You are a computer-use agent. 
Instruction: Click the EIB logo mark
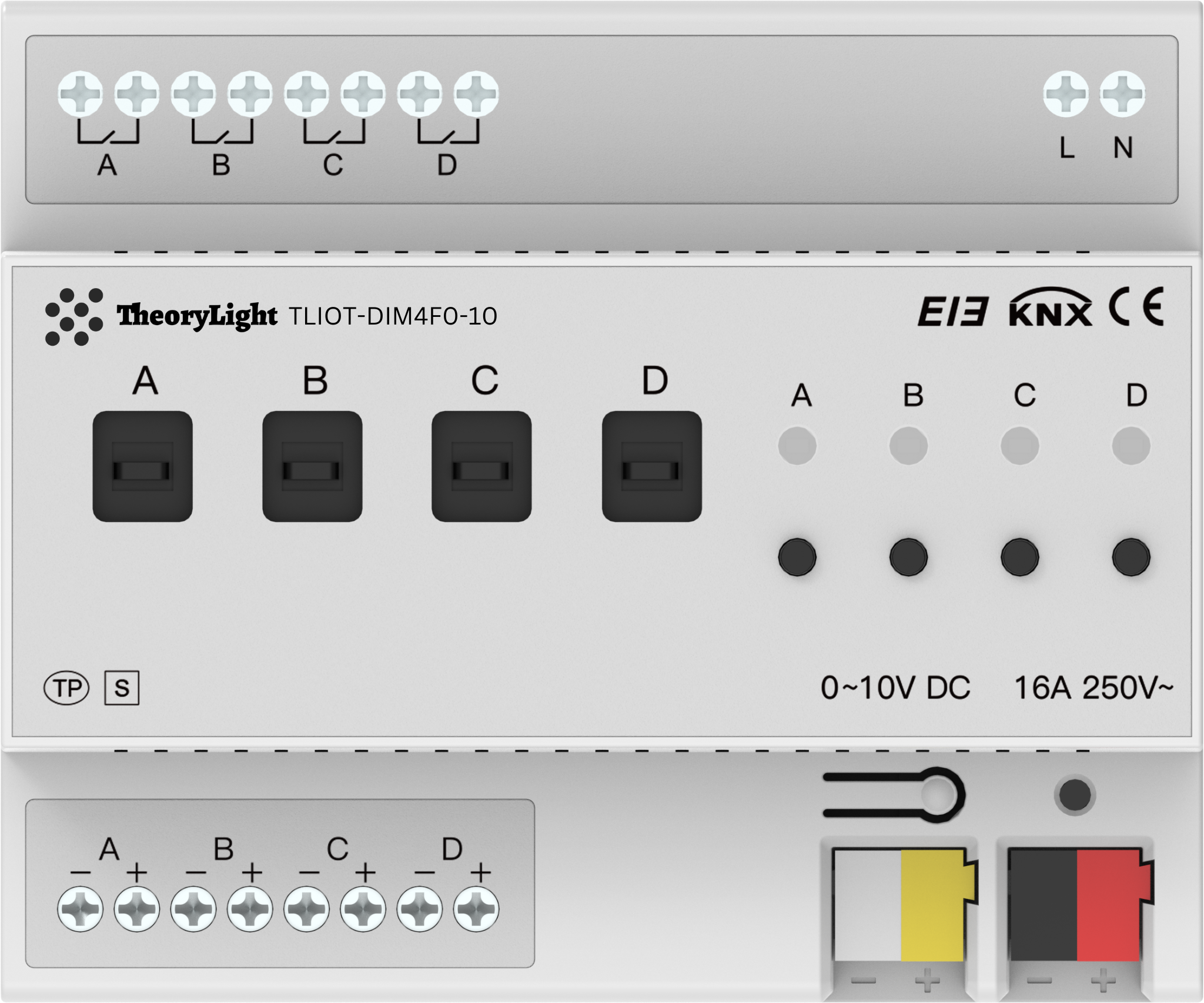pyautogui.click(x=952, y=312)
